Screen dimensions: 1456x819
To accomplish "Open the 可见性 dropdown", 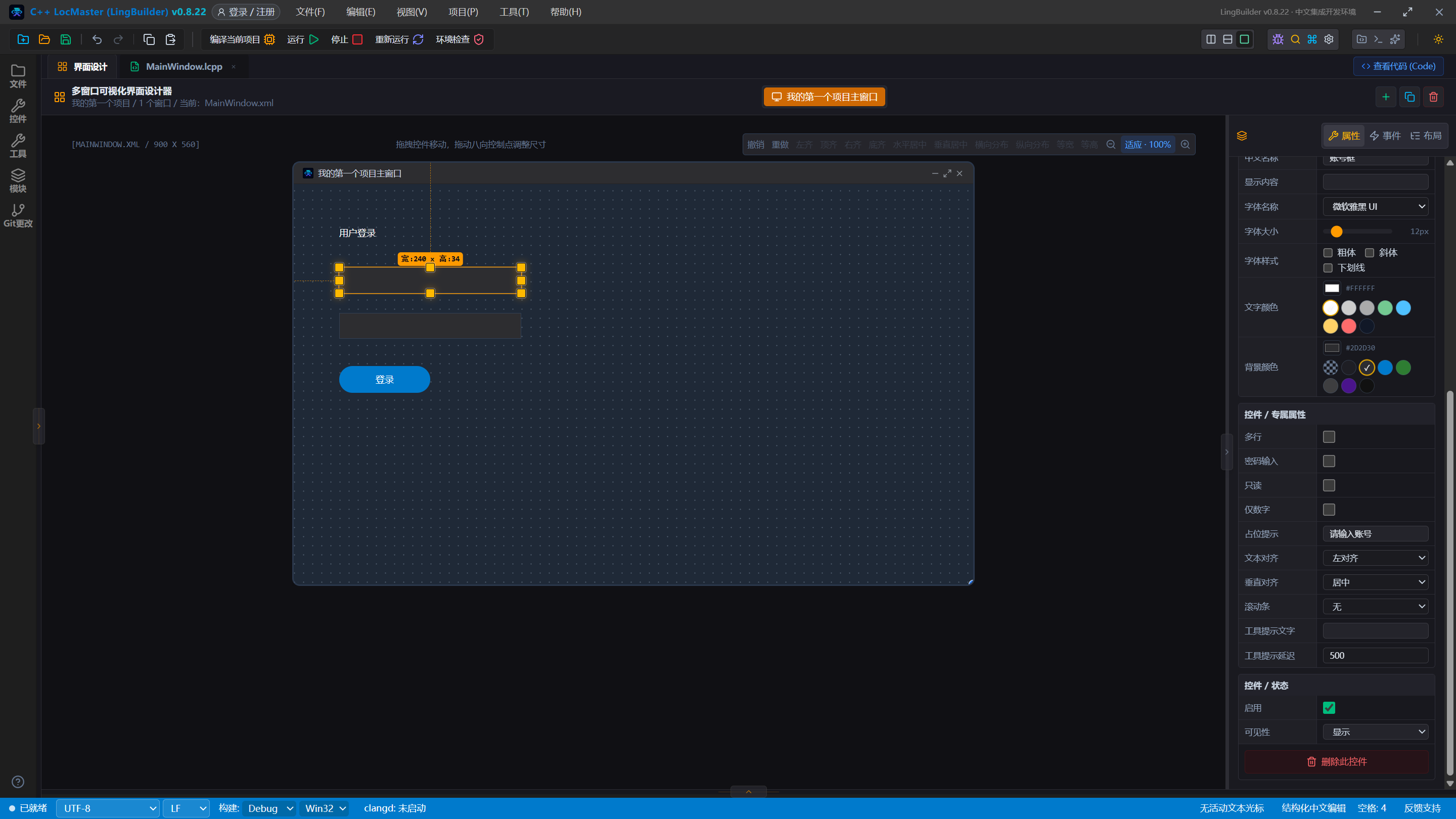I will [1376, 732].
